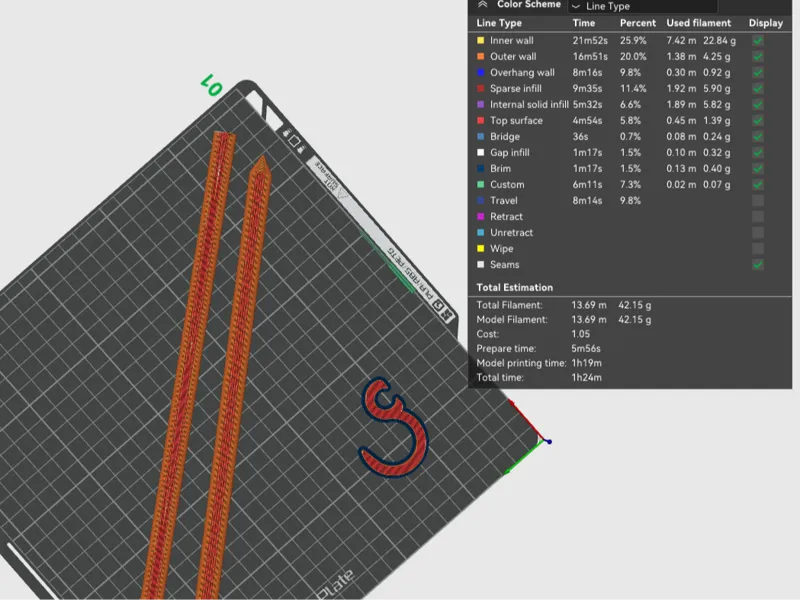Viewport: 800px width, 600px height.
Task: Click the Percent column header
Action: 638,23
